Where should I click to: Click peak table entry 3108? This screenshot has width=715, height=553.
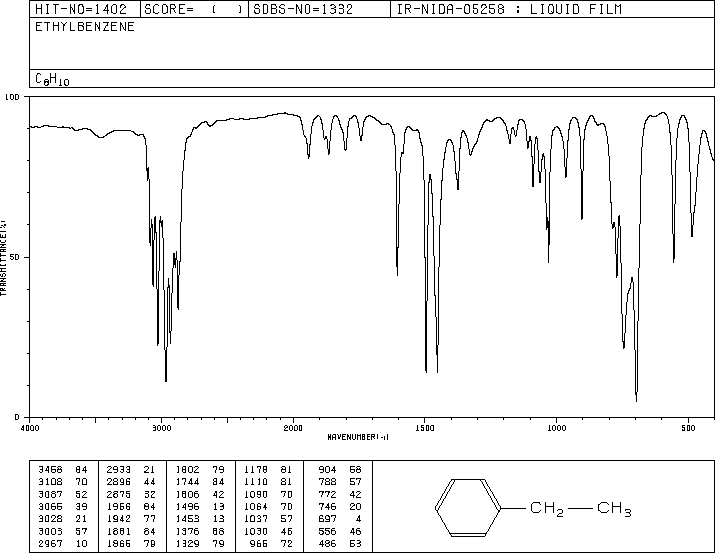tap(50, 482)
